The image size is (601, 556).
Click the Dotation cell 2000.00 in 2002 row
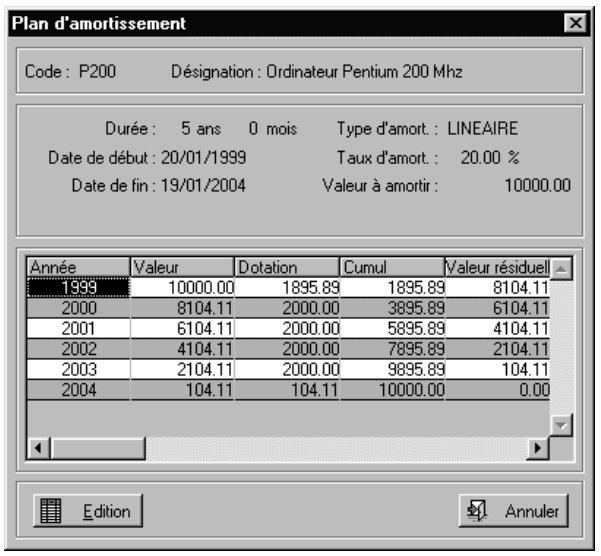[287, 349]
